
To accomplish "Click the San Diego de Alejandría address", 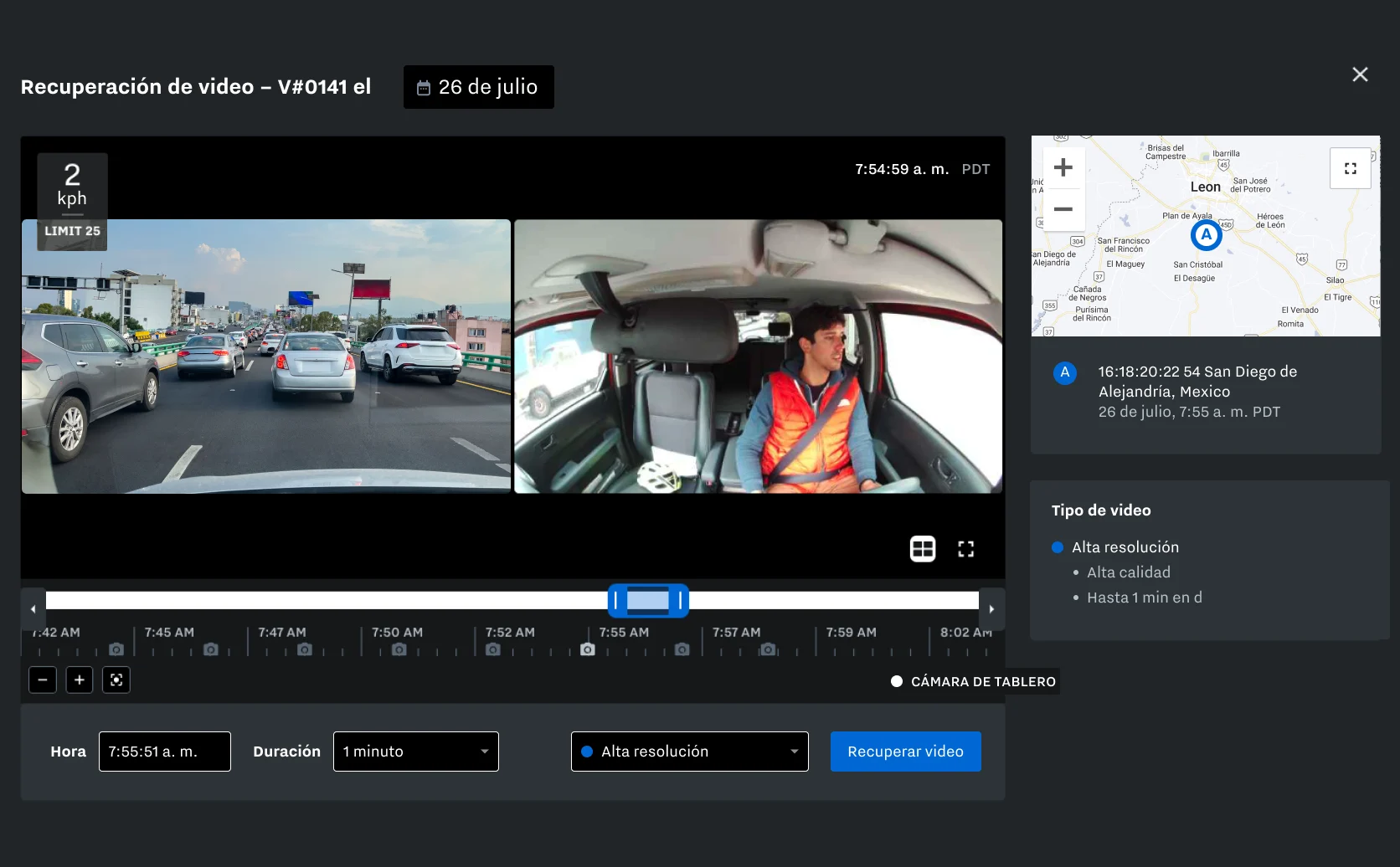I will tap(1196, 381).
